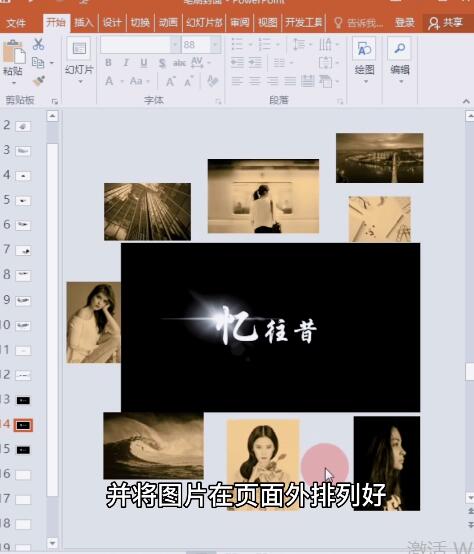Switch to the Design (设计) tab
The width and height of the screenshot is (474, 554).
tap(112, 23)
